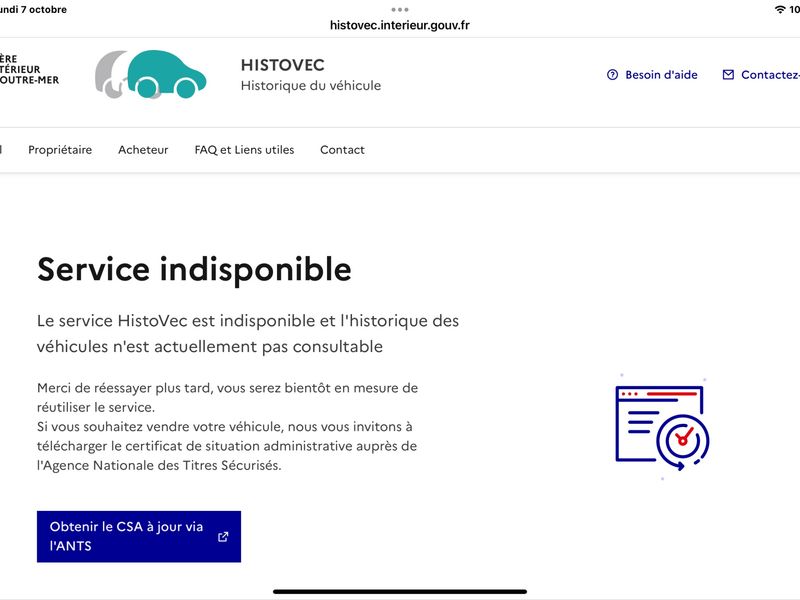Click the OUTRE-MER ministry logo text

point(30,80)
